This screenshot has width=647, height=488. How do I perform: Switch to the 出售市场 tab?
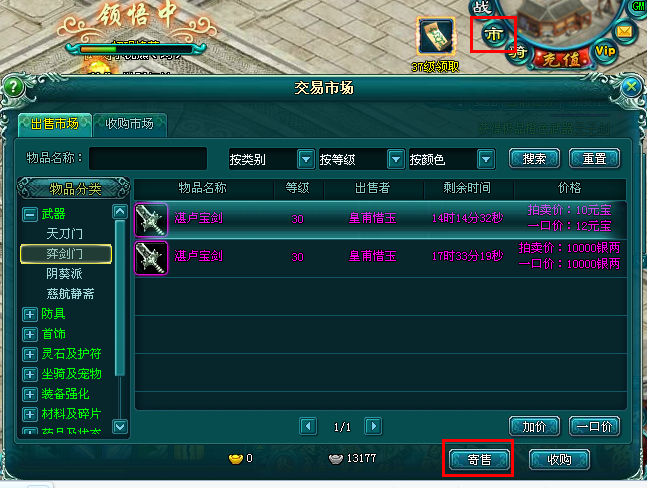coord(54,124)
